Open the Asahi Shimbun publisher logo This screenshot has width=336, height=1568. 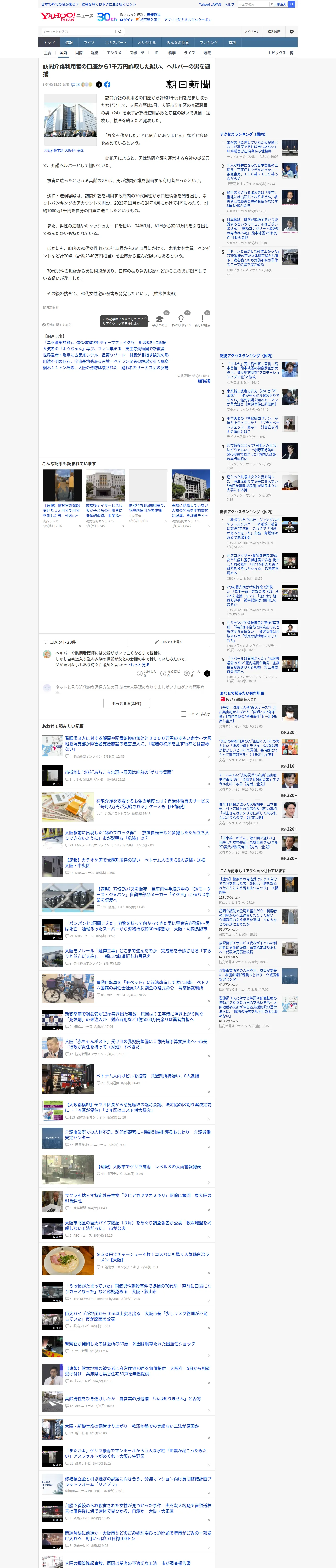coord(188,85)
